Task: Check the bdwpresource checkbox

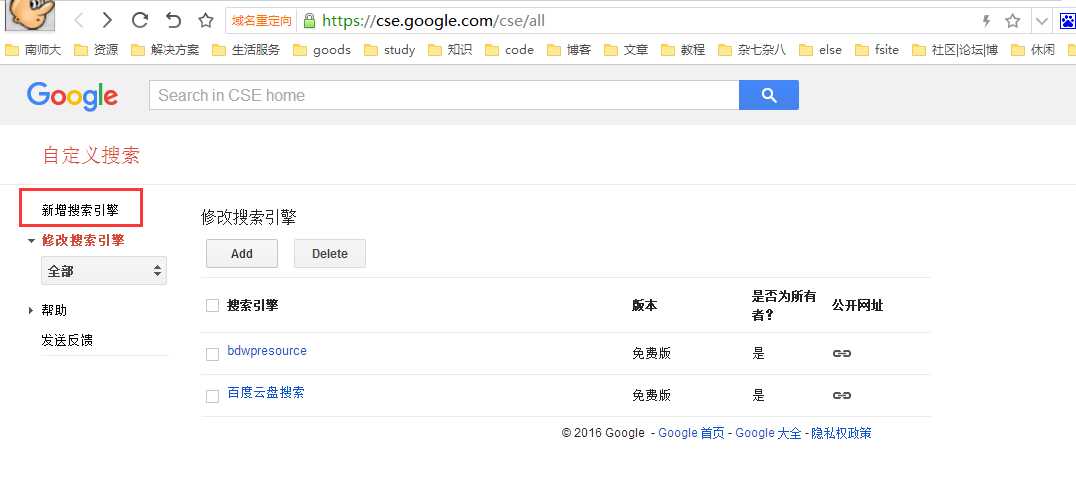Action: 213,354
